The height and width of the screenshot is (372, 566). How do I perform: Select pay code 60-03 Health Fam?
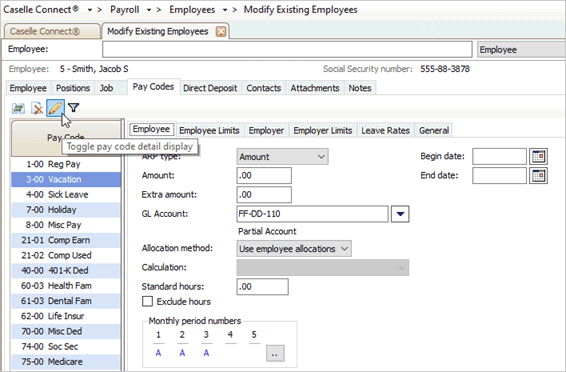coord(66,285)
